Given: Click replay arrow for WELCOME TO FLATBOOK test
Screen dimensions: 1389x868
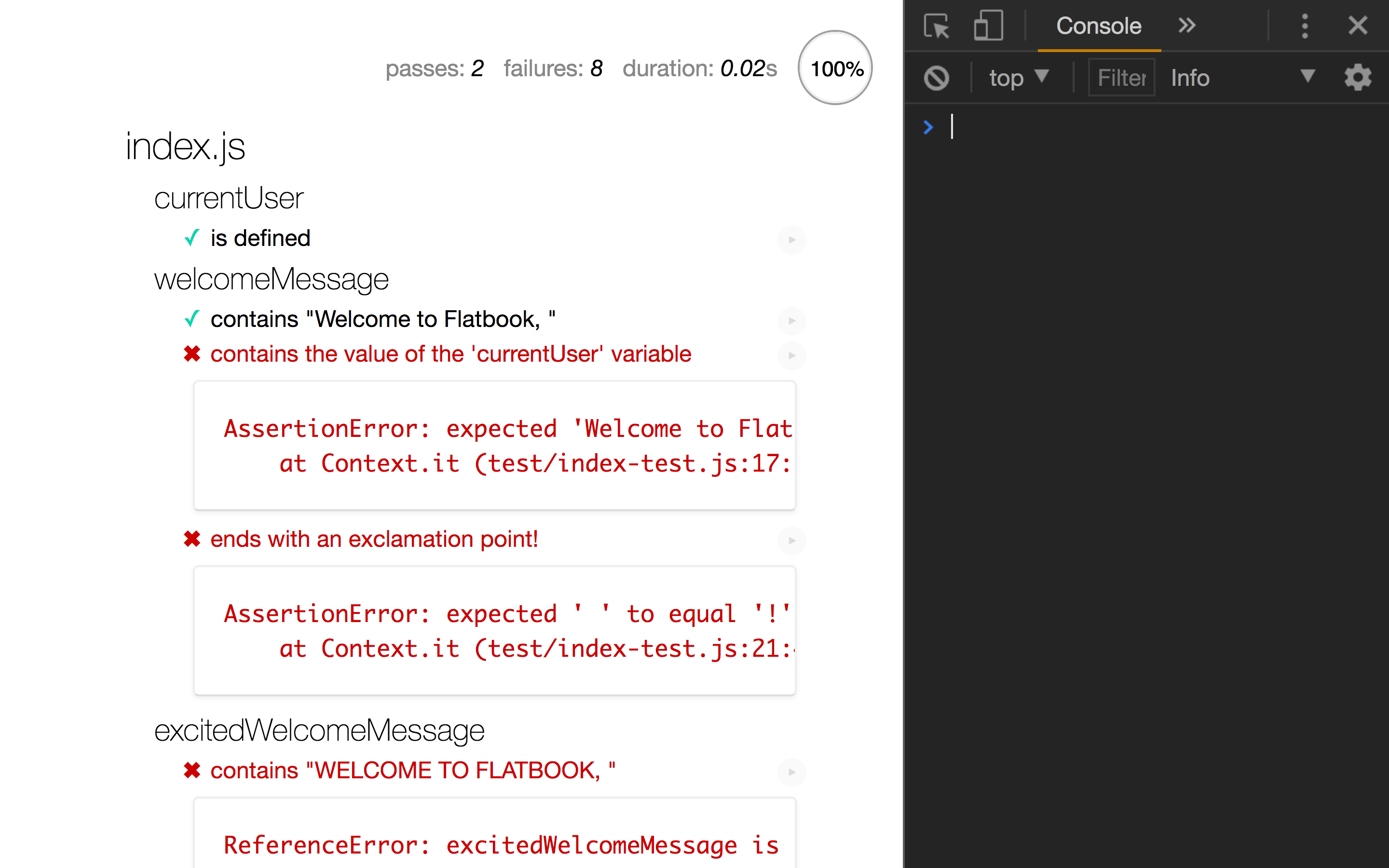Looking at the screenshot, I should 791,772.
